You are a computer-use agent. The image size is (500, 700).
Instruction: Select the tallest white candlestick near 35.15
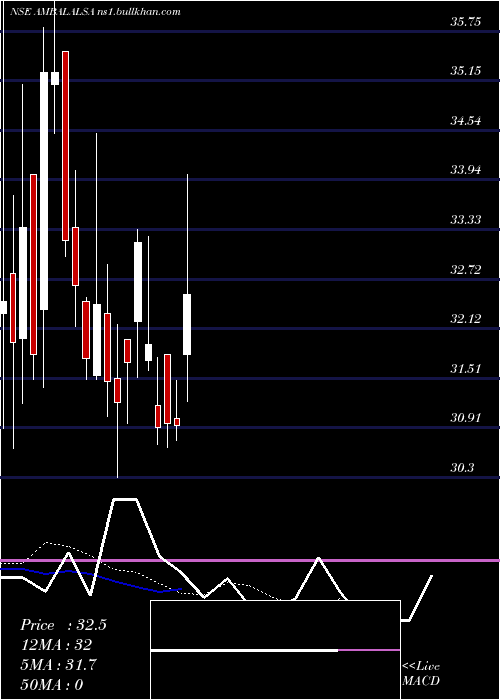point(44,191)
